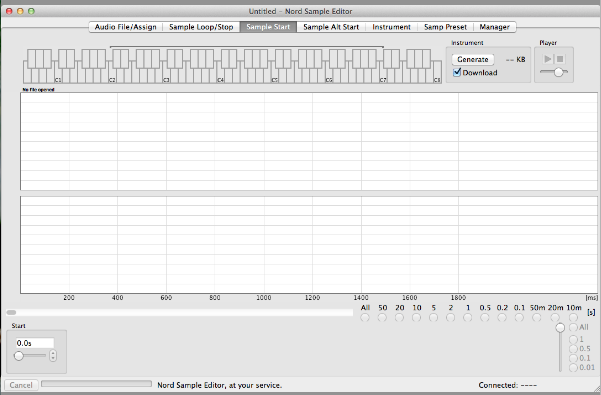Click the vertical zoom slider knob
This screenshot has height=395, width=601.
pyautogui.click(x=560, y=328)
